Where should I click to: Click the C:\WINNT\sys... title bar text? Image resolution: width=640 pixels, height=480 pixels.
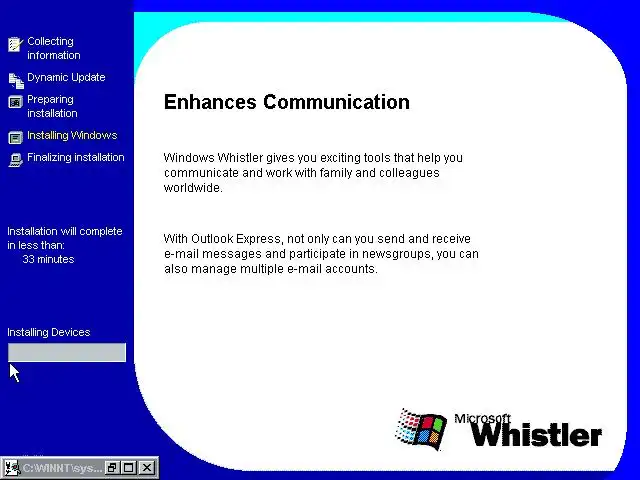[62, 468]
